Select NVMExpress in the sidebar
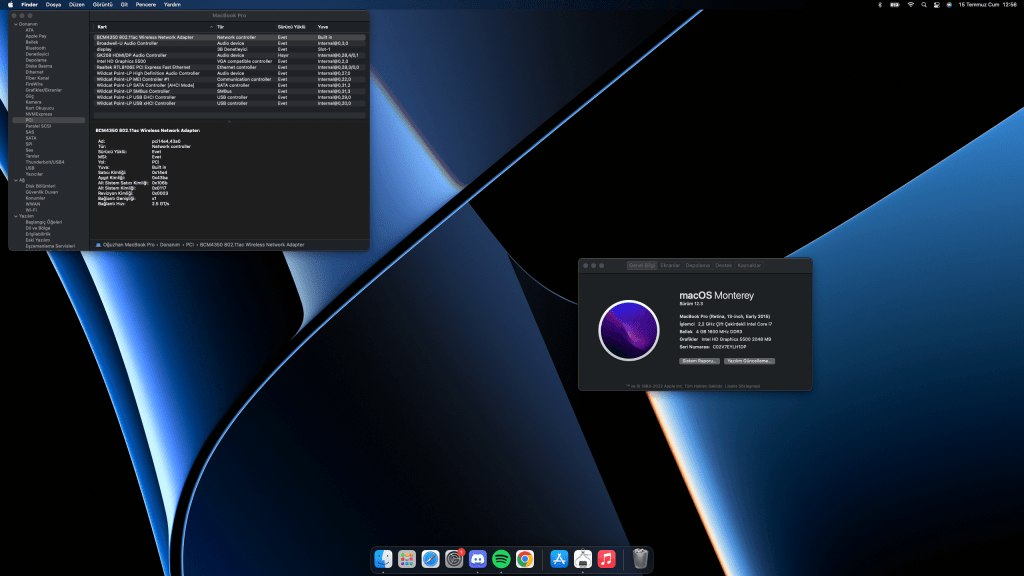Screen dimensions: 1024x576 coord(39,114)
